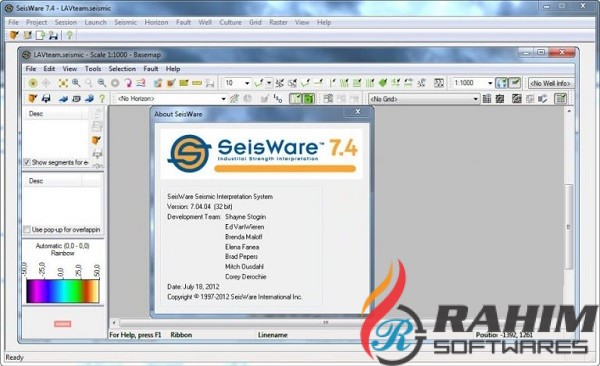
Task: Click the orange folder icon beside the Desc list
Action: click(96, 140)
